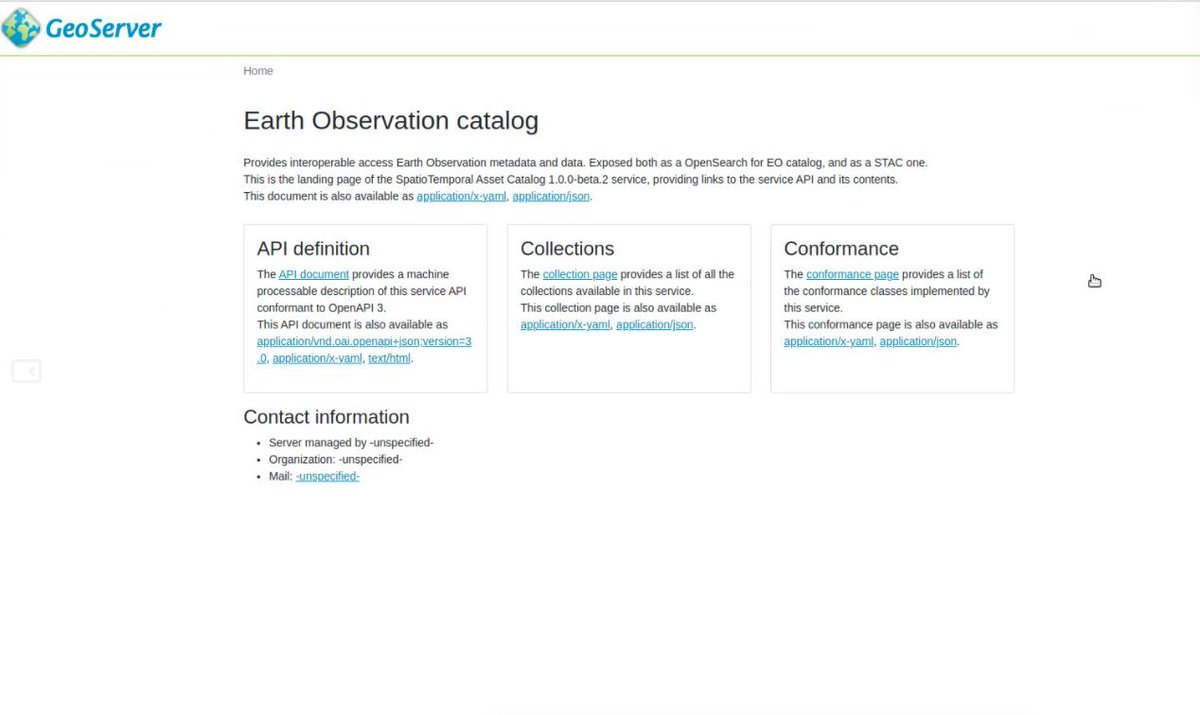Click the -unspecified- mail contact link
Viewport: 1200px width, 715px height.
pos(327,476)
